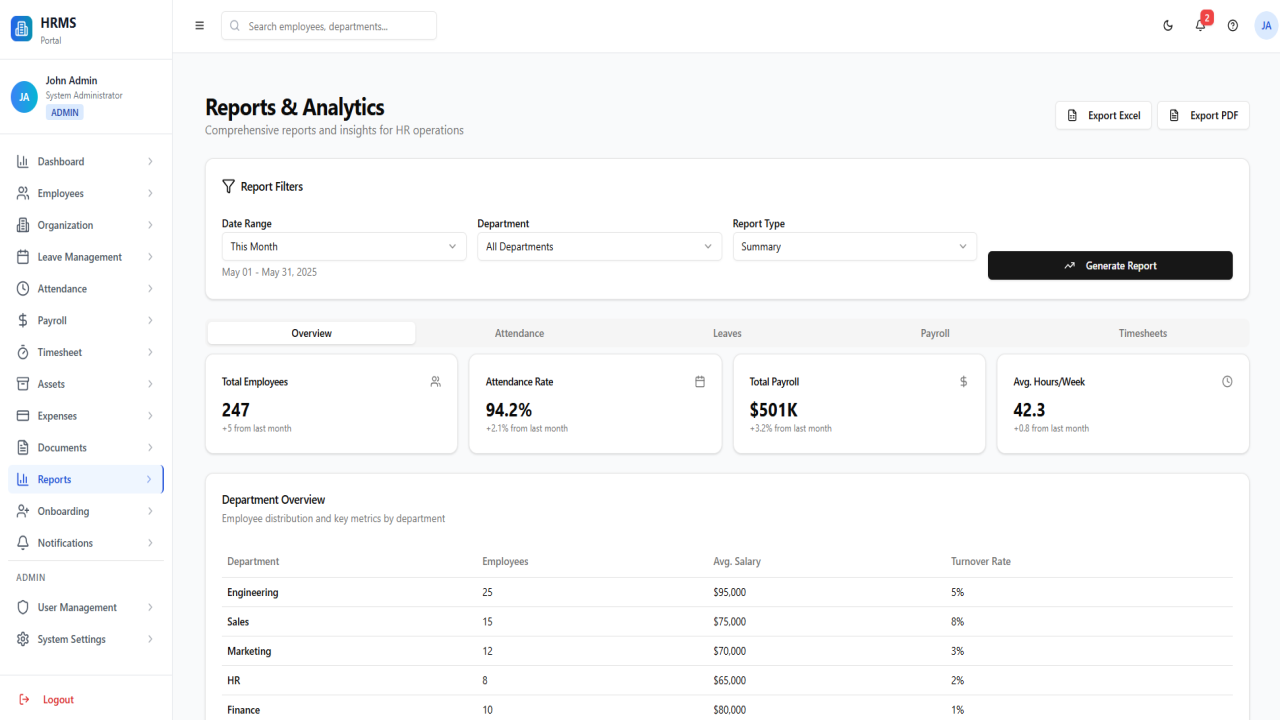Collapse sidebar with hamburger menu icon
This screenshot has width=1280, height=720.
tap(199, 26)
